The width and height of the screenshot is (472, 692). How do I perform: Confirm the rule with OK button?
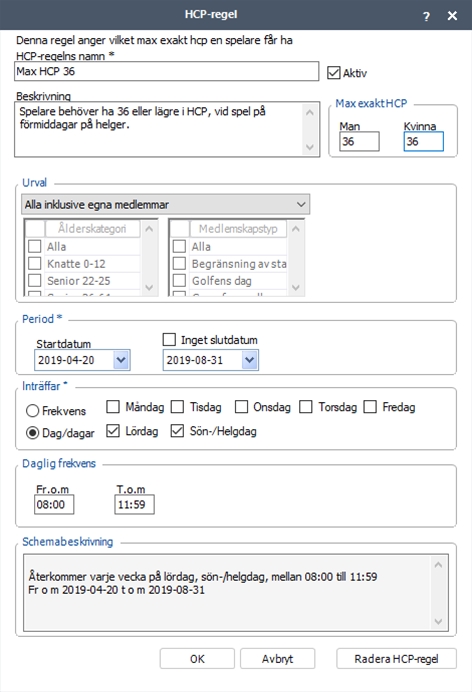click(197, 659)
